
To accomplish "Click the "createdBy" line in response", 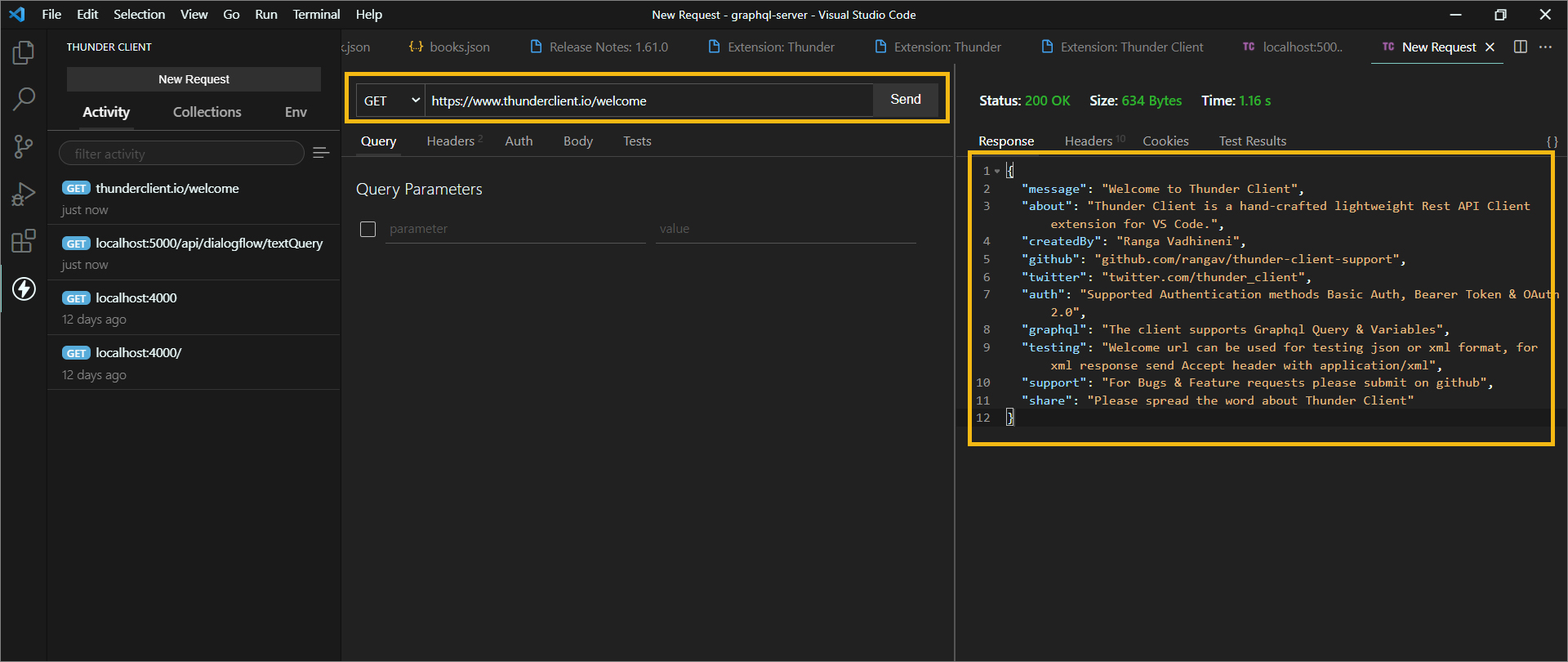I will pyautogui.click(x=1134, y=241).
